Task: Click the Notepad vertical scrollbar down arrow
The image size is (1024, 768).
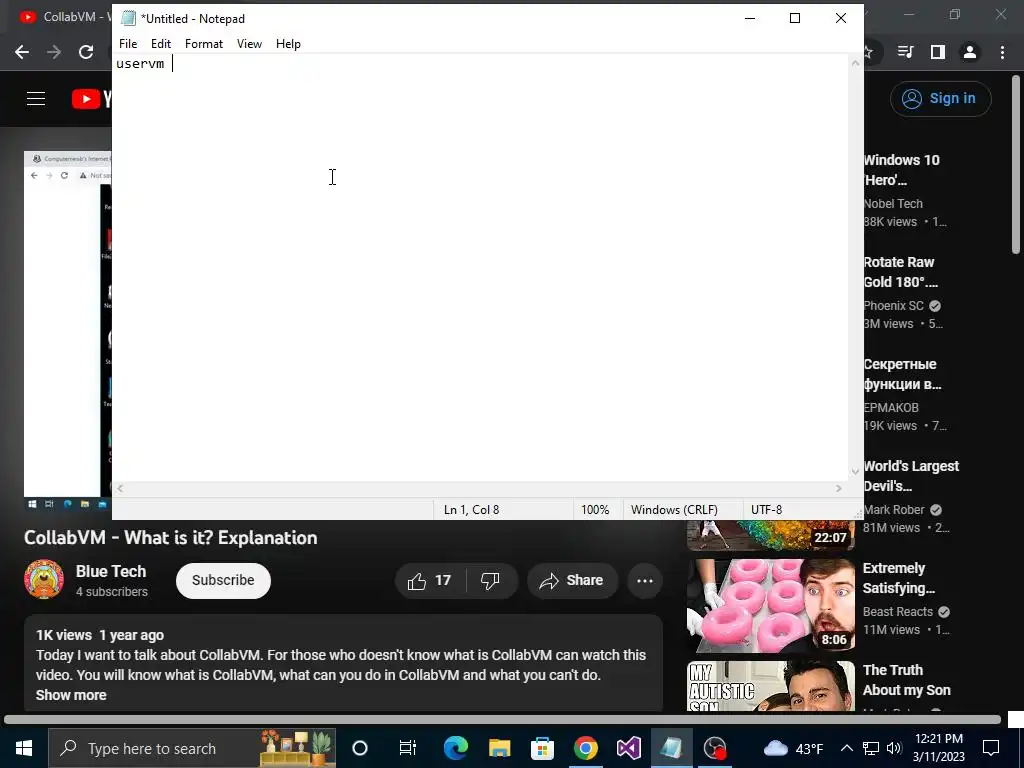Action: pyautogui.click(x=856, y=472)
